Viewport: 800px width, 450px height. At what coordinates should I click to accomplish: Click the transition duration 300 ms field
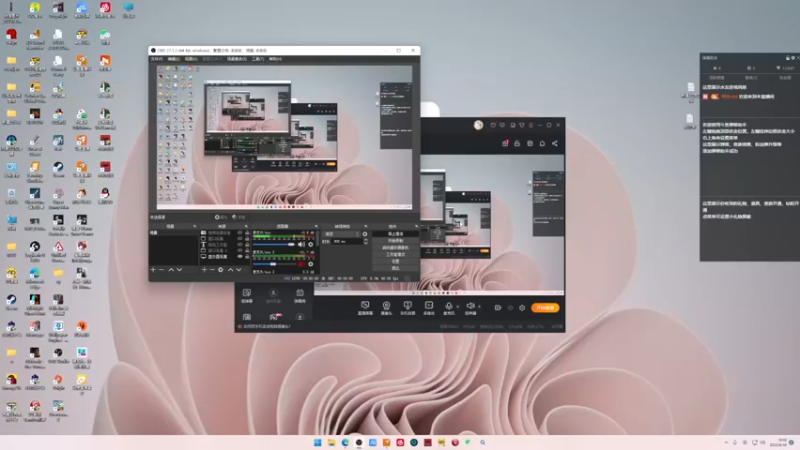(x=347, y=241)
